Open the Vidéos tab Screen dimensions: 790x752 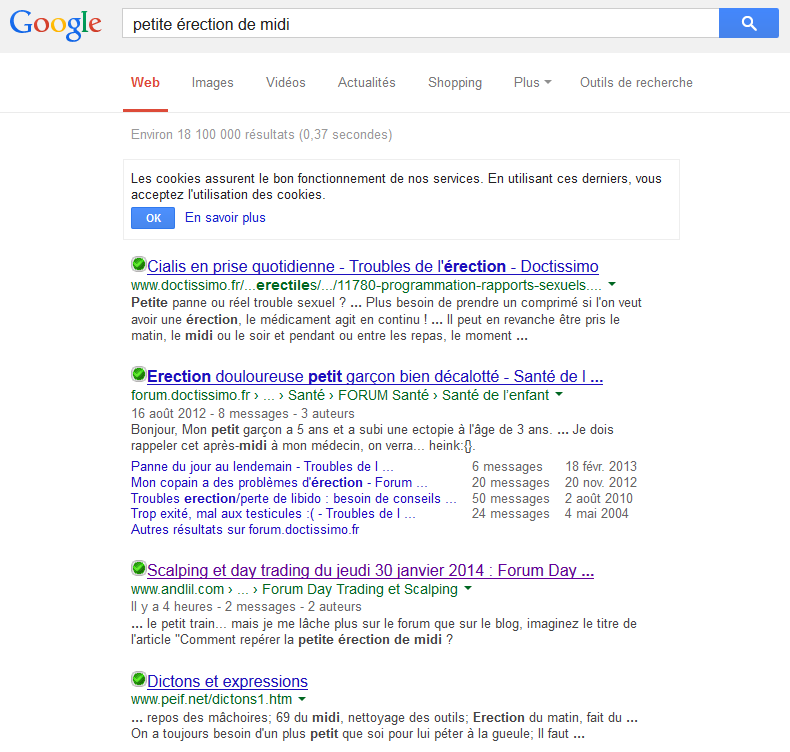pyautogui.click(x=286, y=83)
